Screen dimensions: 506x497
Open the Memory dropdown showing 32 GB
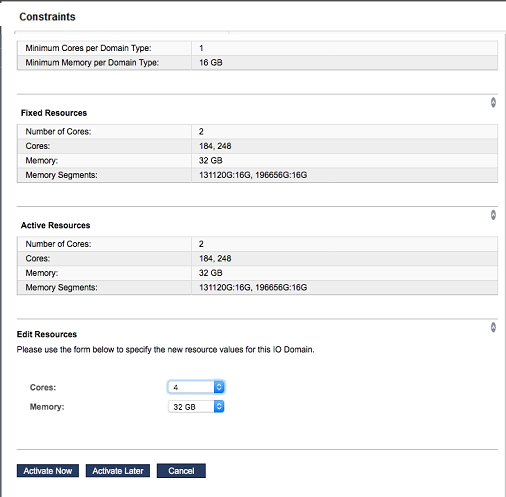pos(196,407)
